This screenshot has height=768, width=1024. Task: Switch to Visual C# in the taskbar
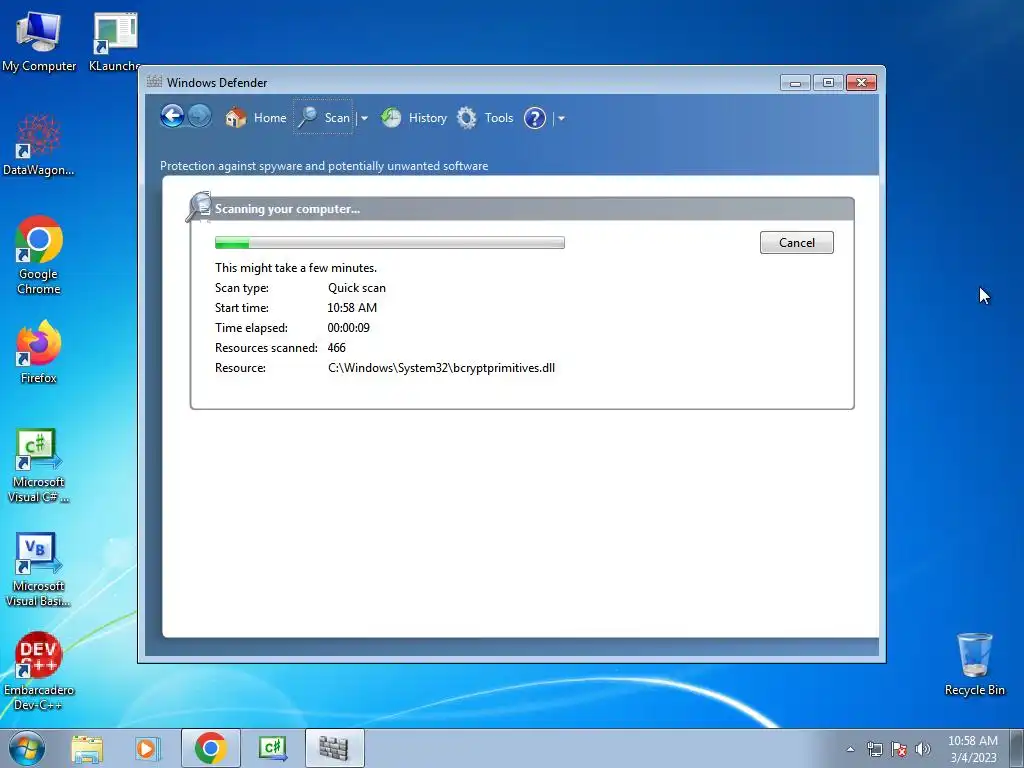pos(272,748)
